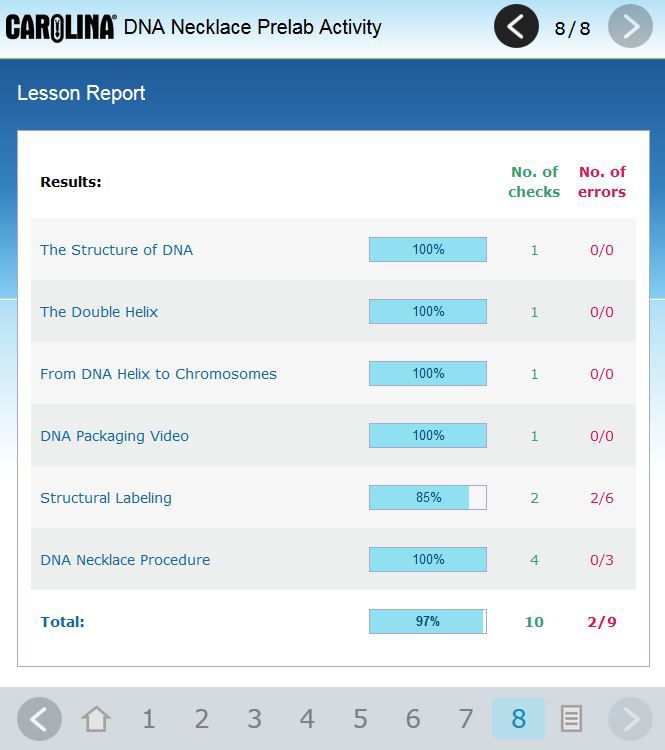
Task: Go to From DNA Helix to Chromosomes
Action: point(158,374)
